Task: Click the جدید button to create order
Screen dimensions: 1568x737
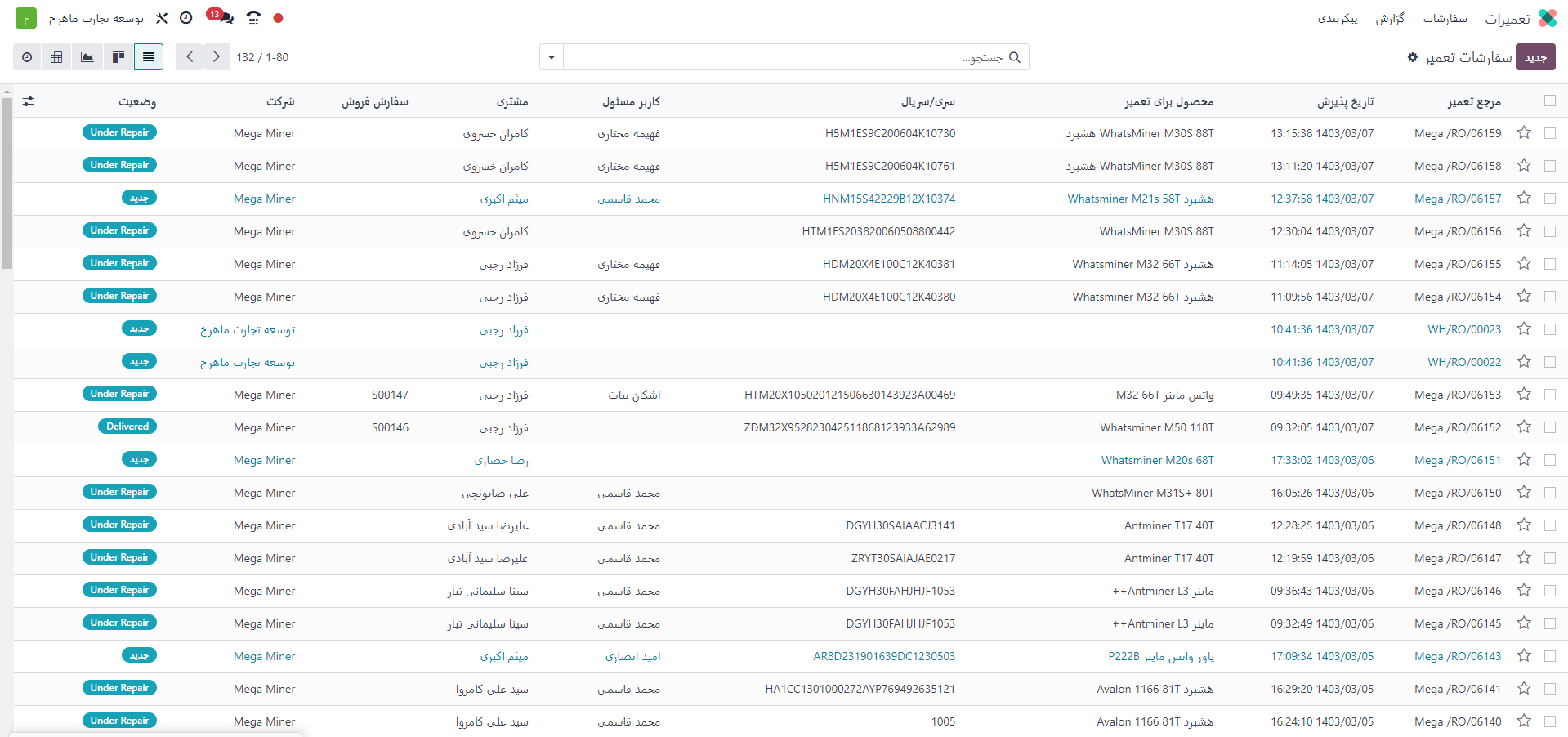Action: coord(1535,57)
